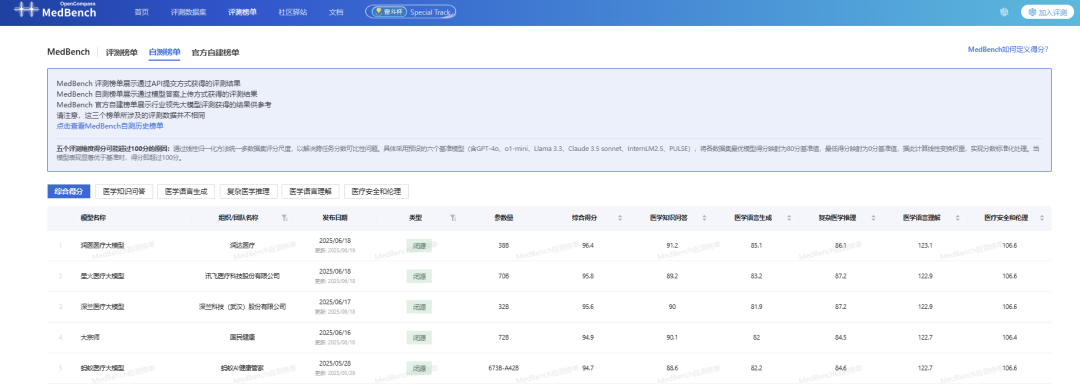This screenshot has width=1080, height=388.
Task: Click 复杂医学推理 score 84.5
Action: 840,338
